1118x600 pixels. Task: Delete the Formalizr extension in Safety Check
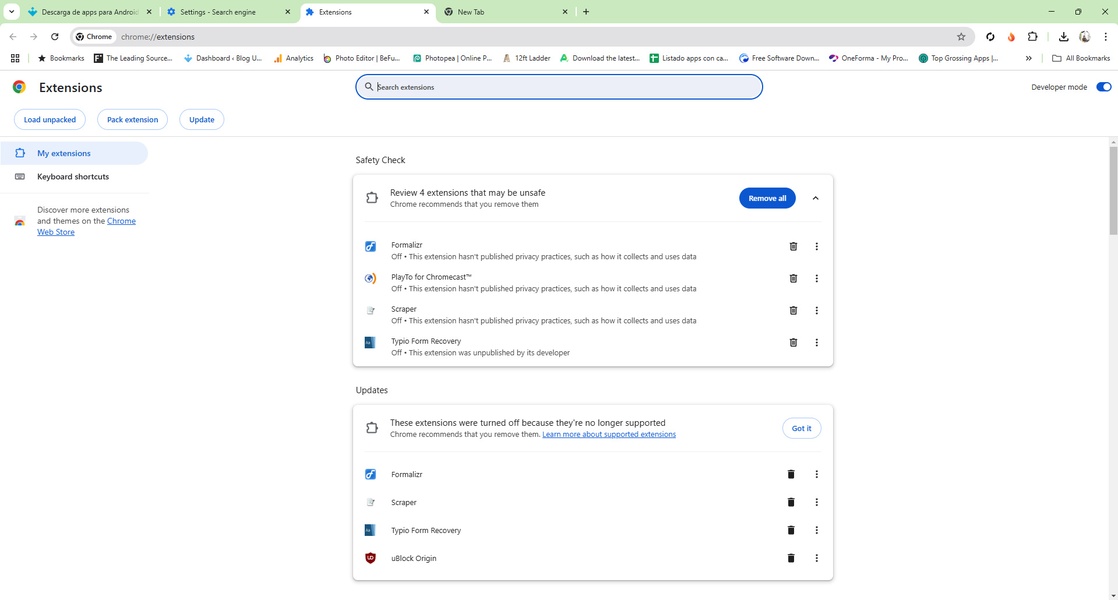793,247
